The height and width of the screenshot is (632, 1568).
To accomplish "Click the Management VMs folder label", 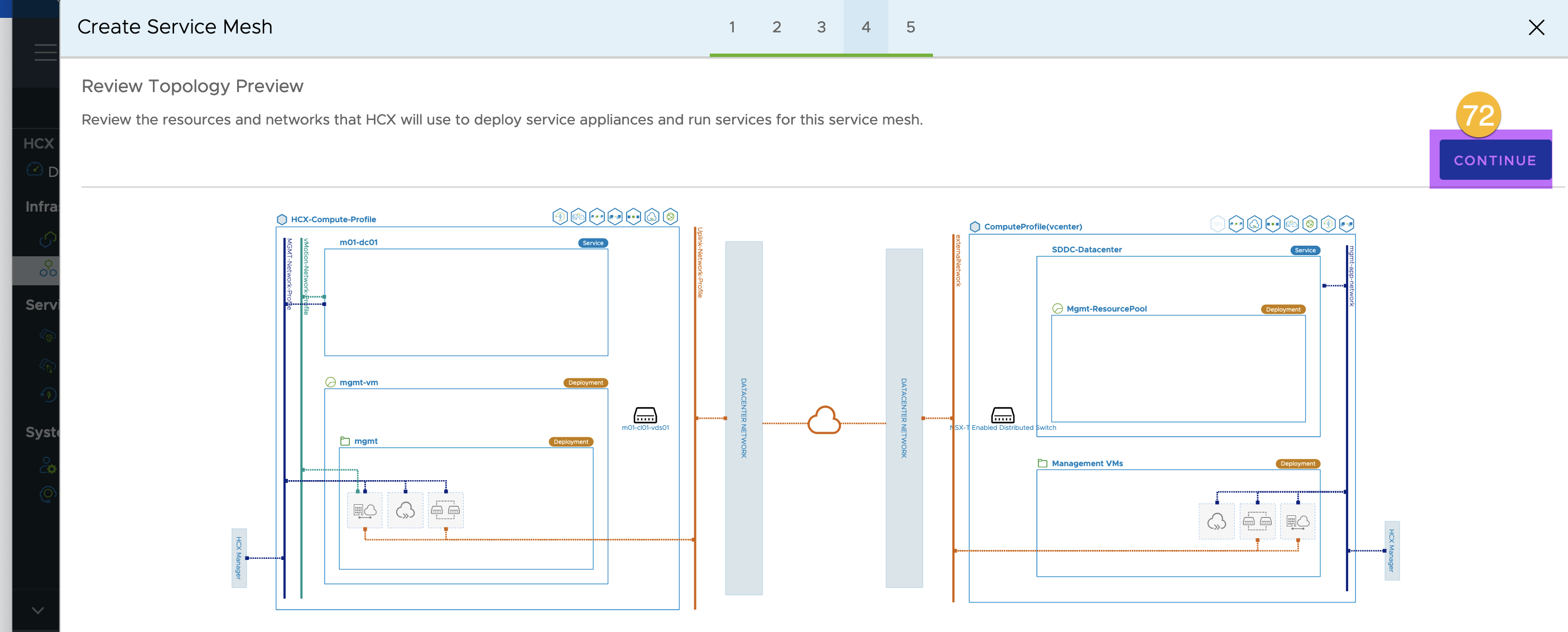I will (1087, 463).
